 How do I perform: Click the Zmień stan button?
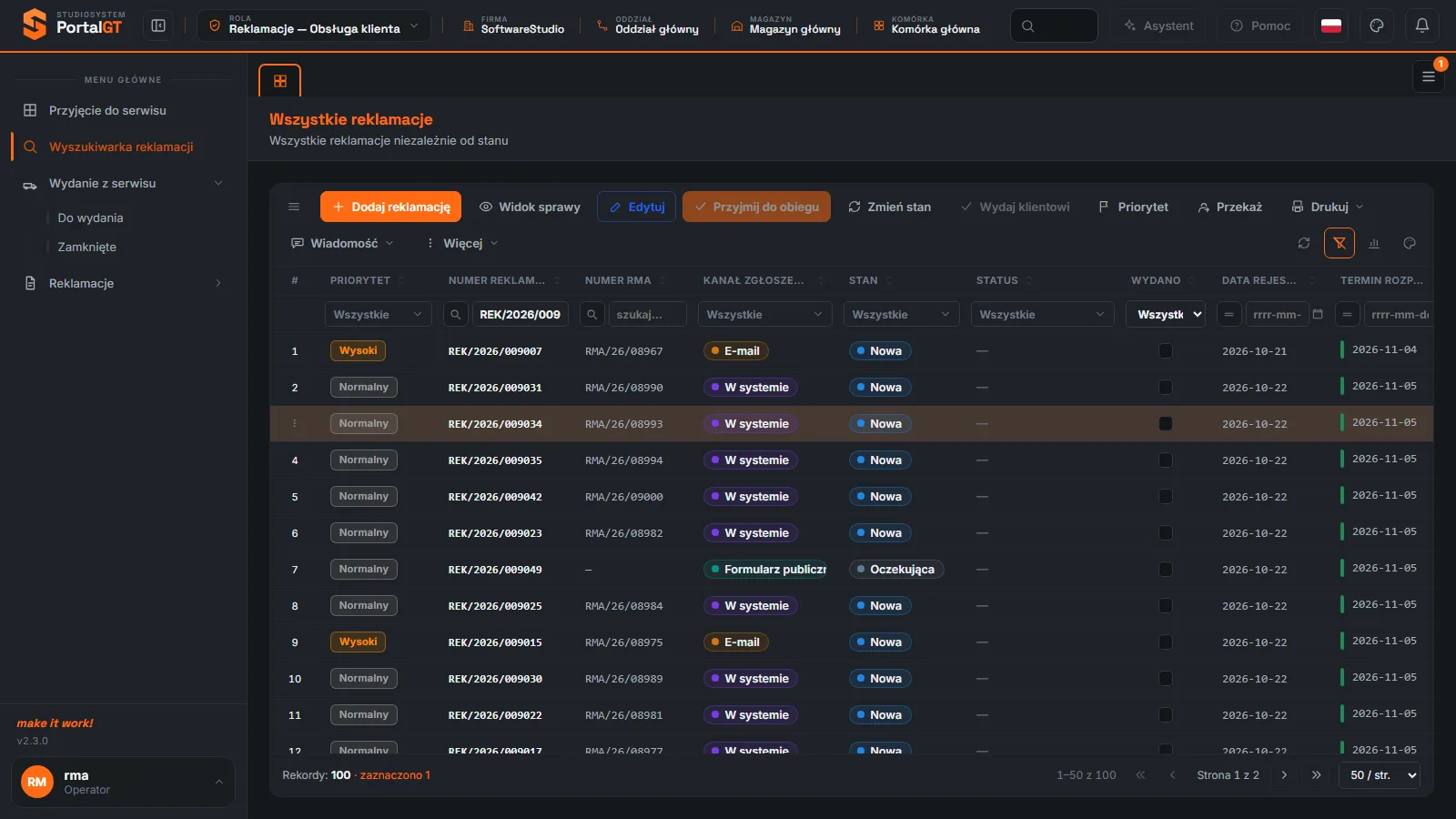[889, 207]
